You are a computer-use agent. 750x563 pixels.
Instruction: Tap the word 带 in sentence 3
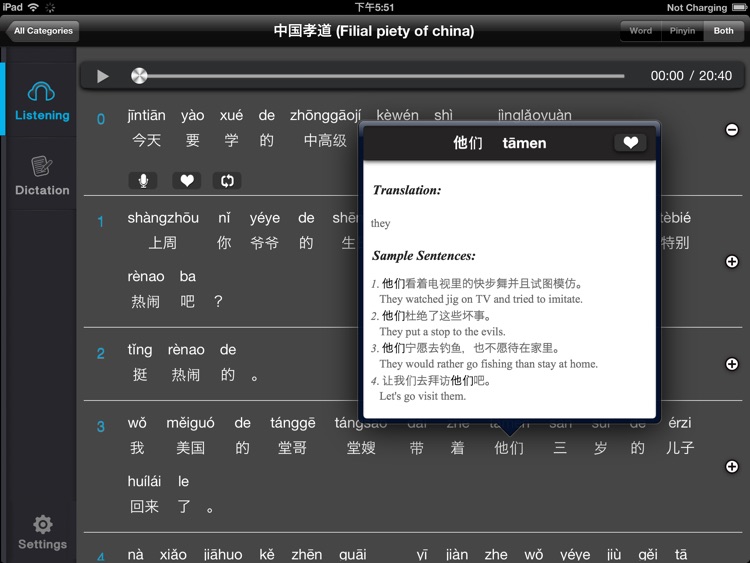(416, 448)
